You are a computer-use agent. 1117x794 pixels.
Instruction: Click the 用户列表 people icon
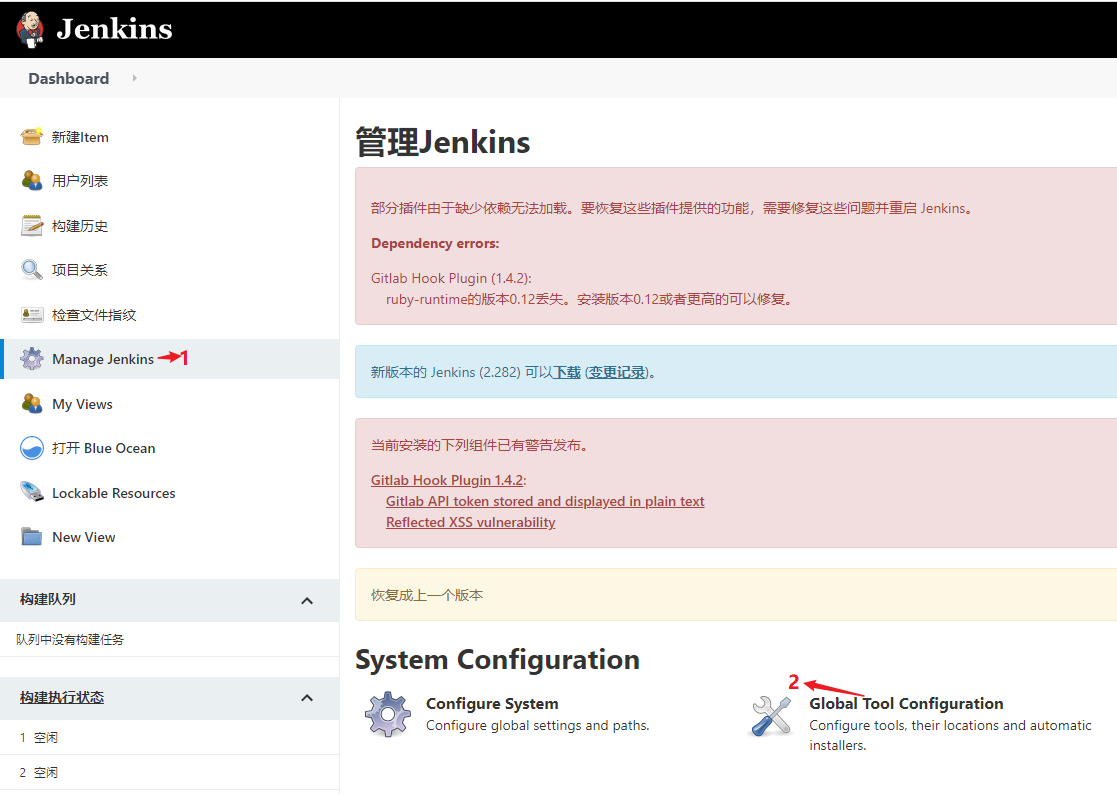pyautogui.click(x=31, y=181)
